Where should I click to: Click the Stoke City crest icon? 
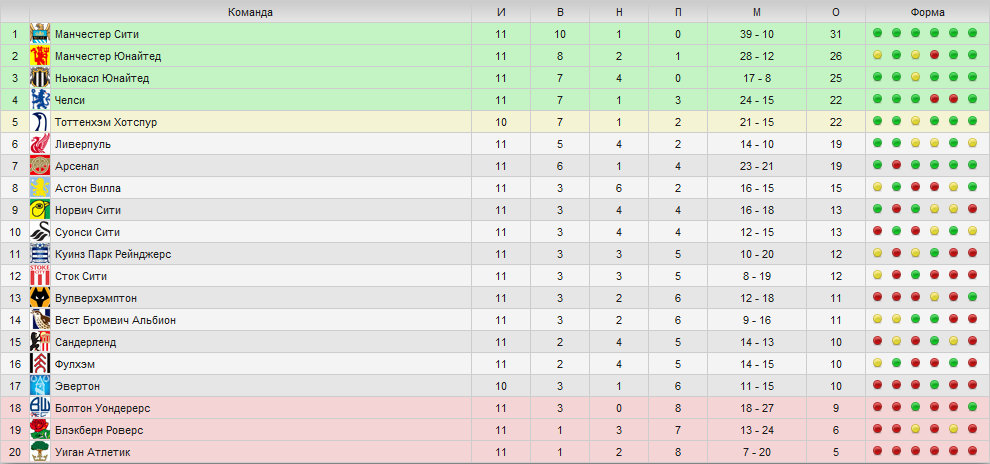[40, 276]
